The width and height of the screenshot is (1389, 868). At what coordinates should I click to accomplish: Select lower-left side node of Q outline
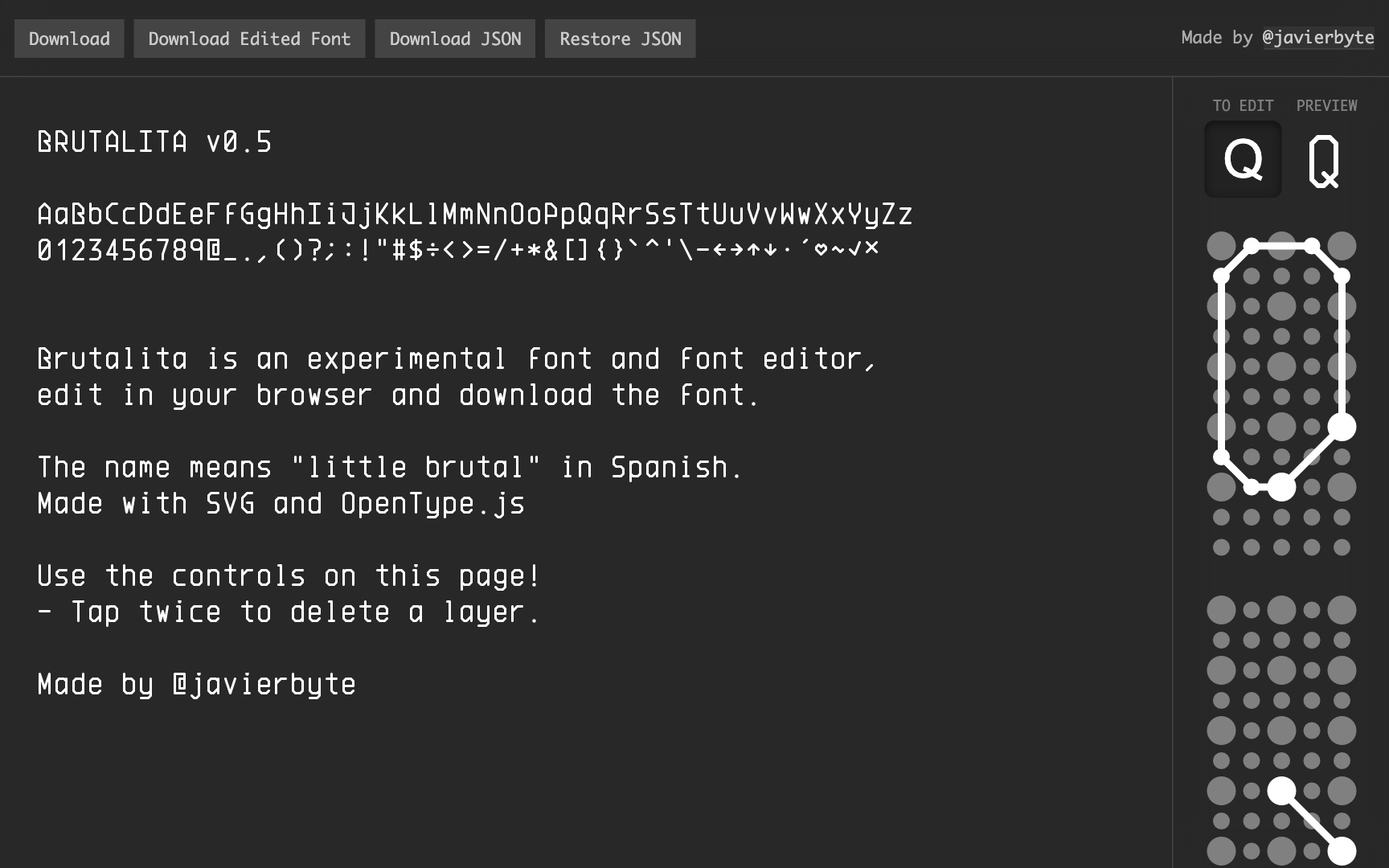coord(1221,457)
